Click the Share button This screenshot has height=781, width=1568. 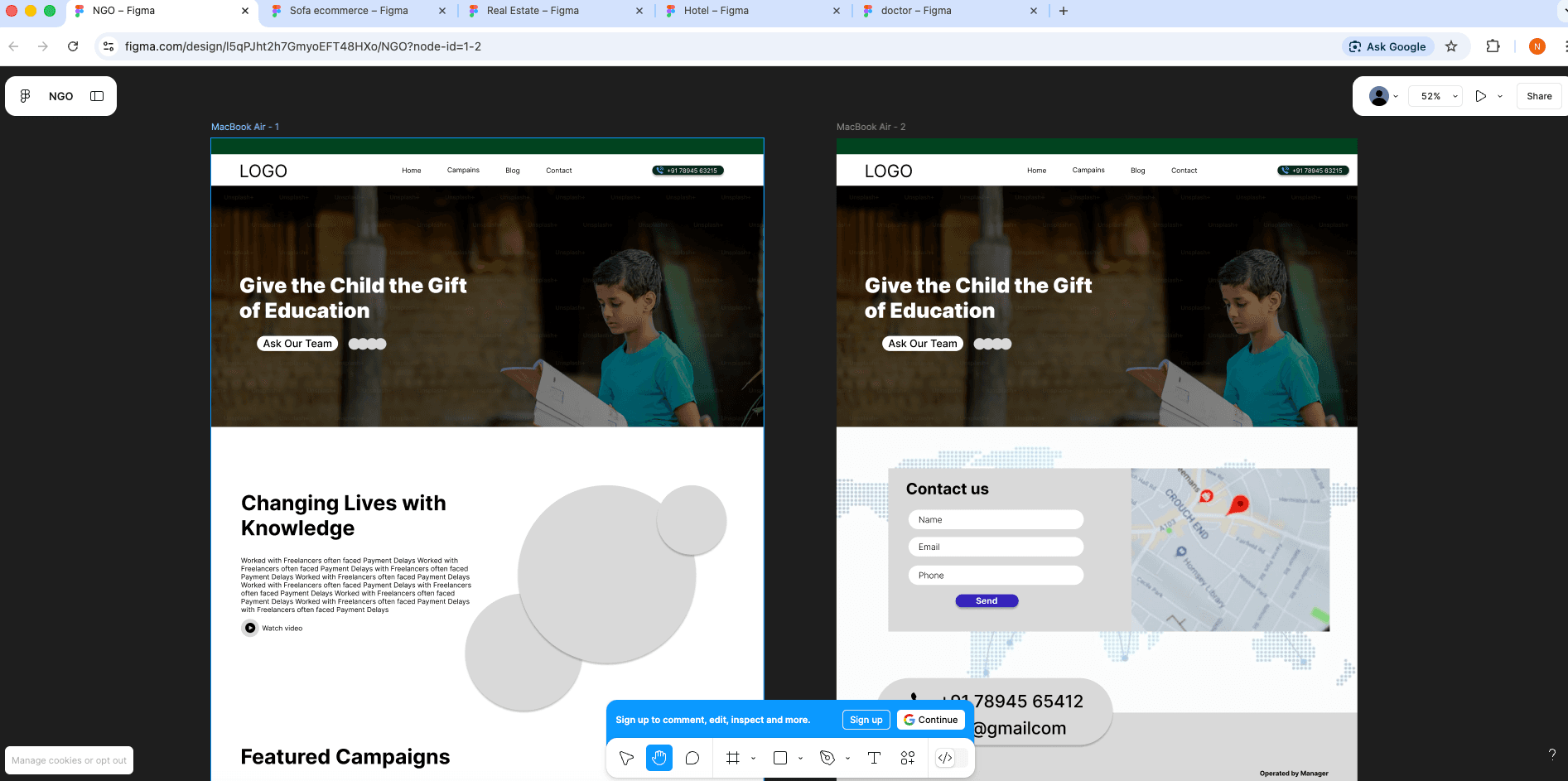coord(1539,96)
